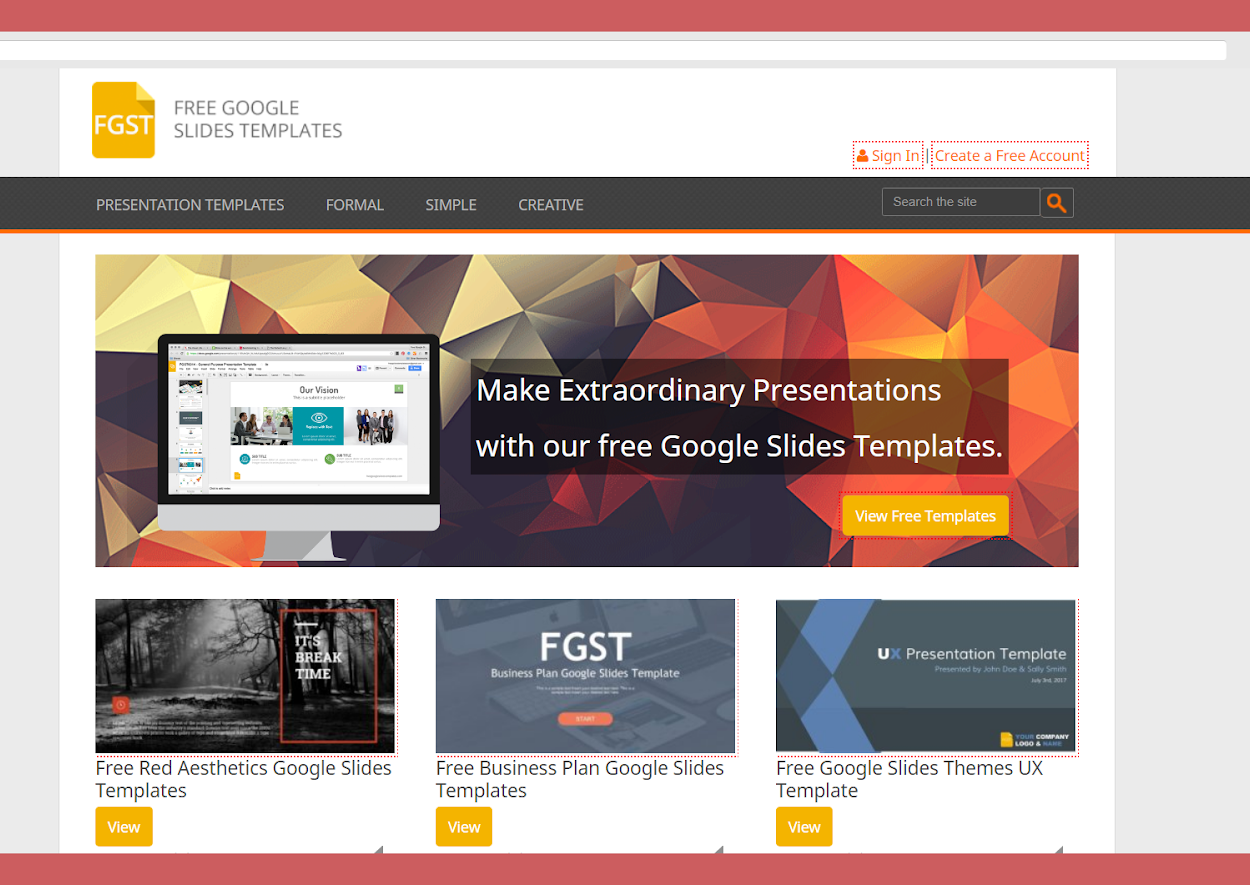Select the Formal navigation item

355,205
